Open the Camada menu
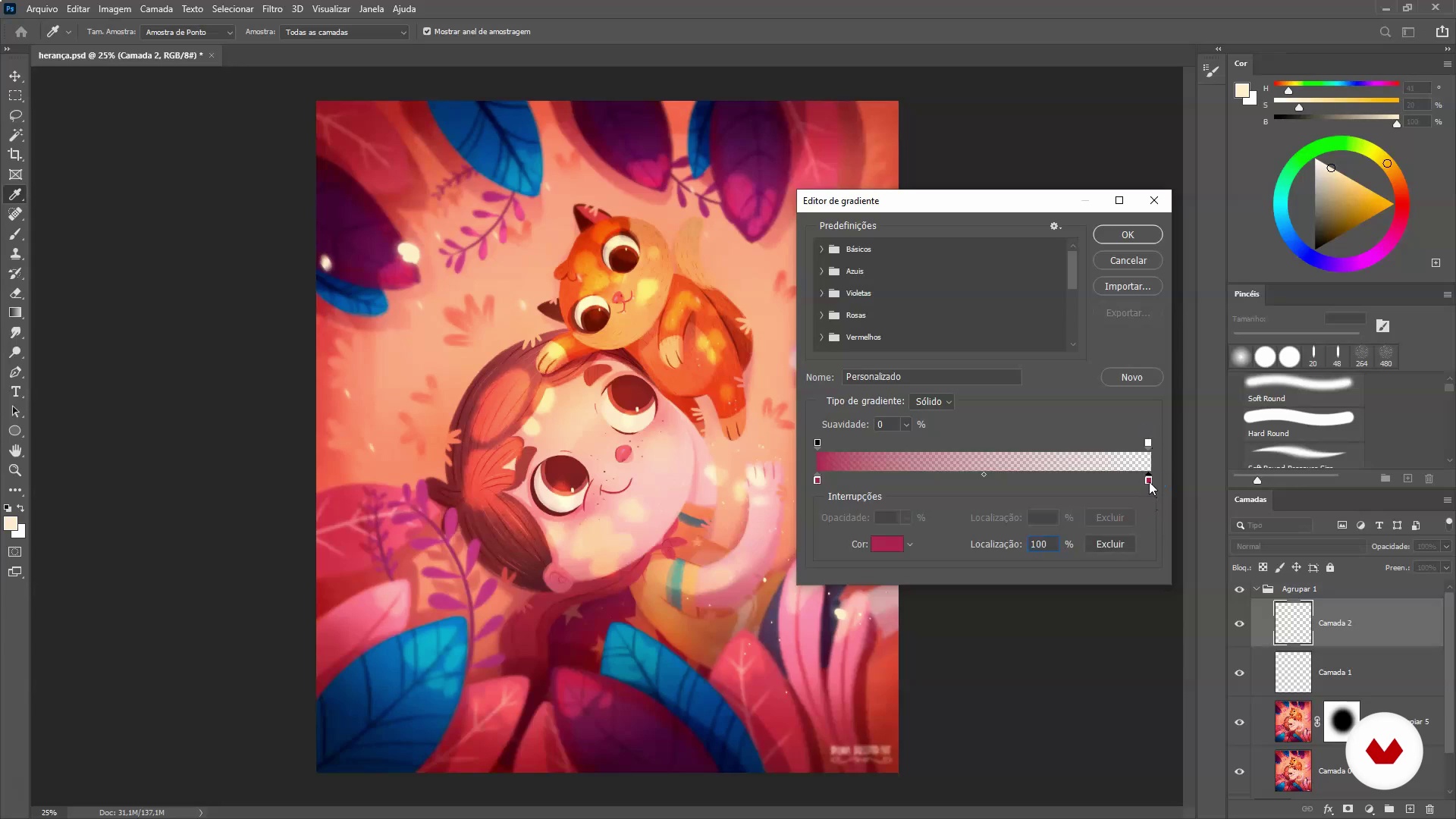 pos(156,9)
